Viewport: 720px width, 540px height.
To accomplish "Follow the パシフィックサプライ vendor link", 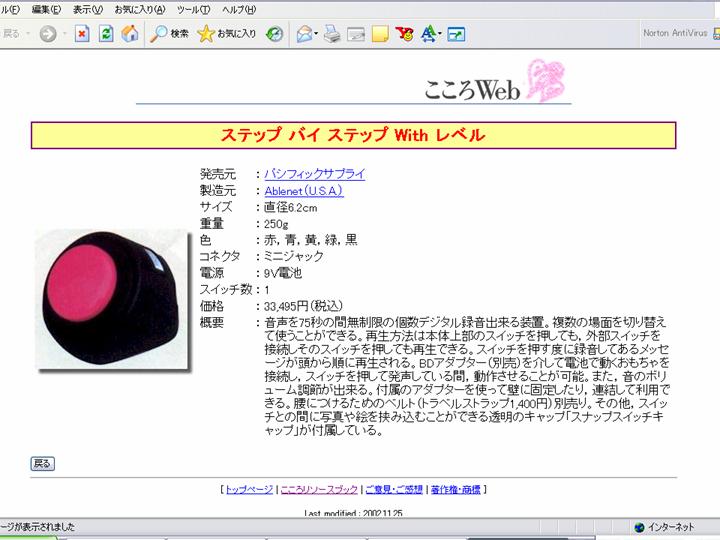I will 315,174.
